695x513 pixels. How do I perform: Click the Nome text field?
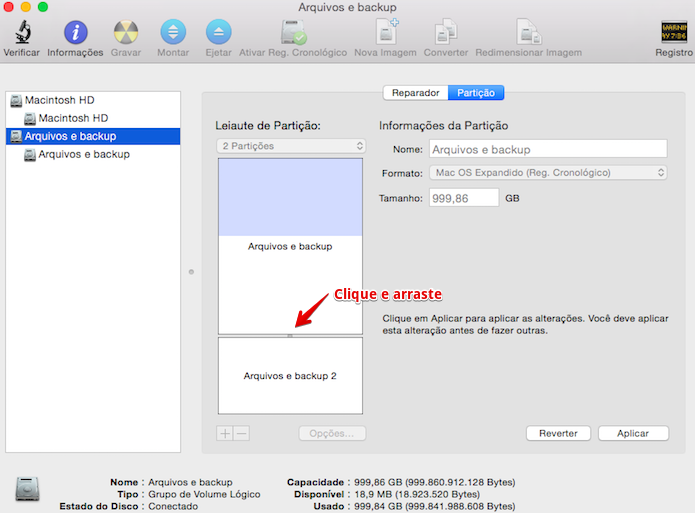pyautogui.click(x=548, y=149)
